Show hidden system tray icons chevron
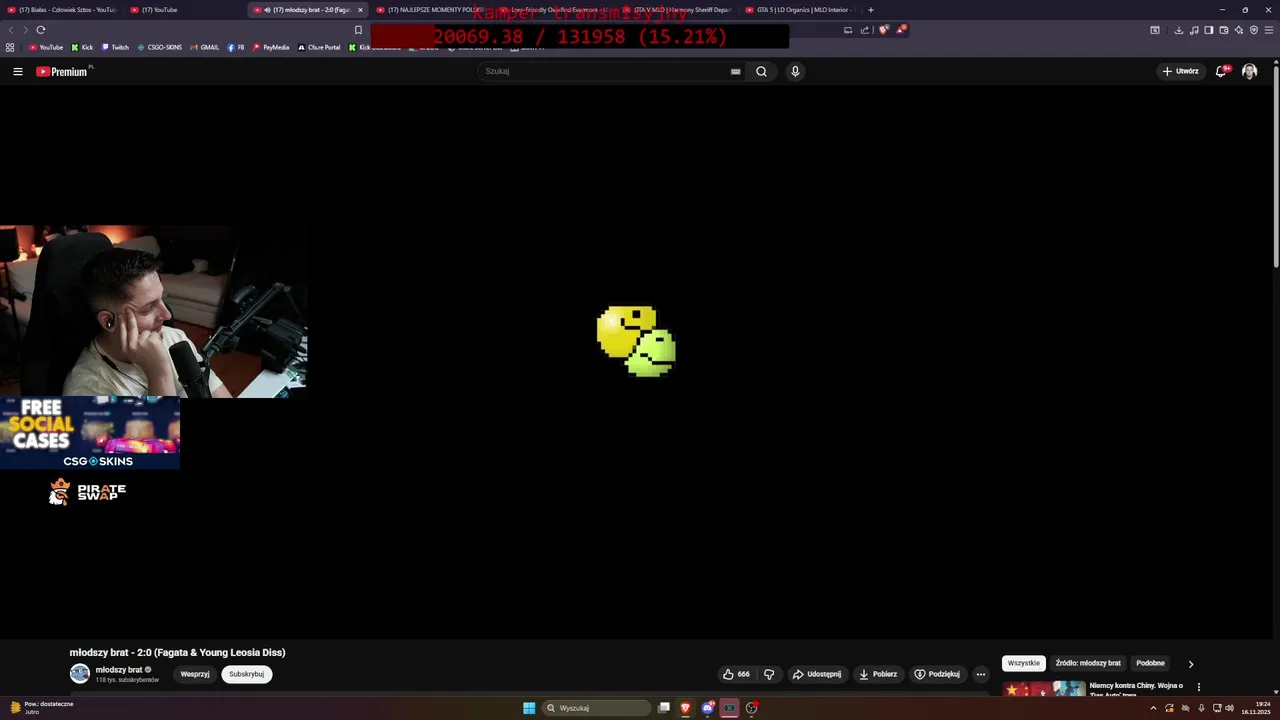This screenshot has height=720, width=1280. pos(1153,708)
